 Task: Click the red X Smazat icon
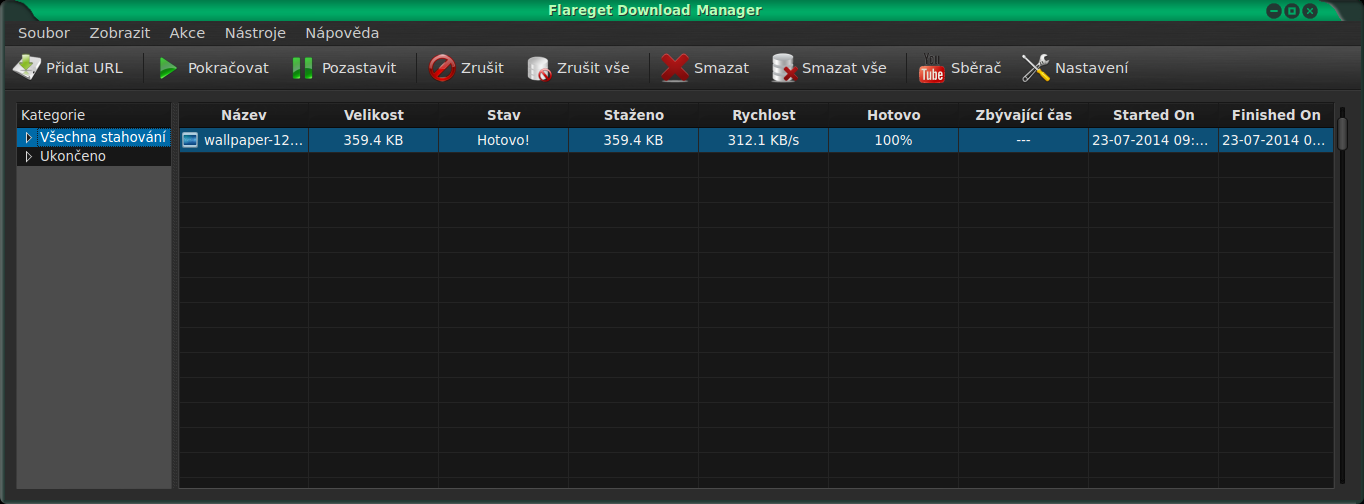pos(675,68)
